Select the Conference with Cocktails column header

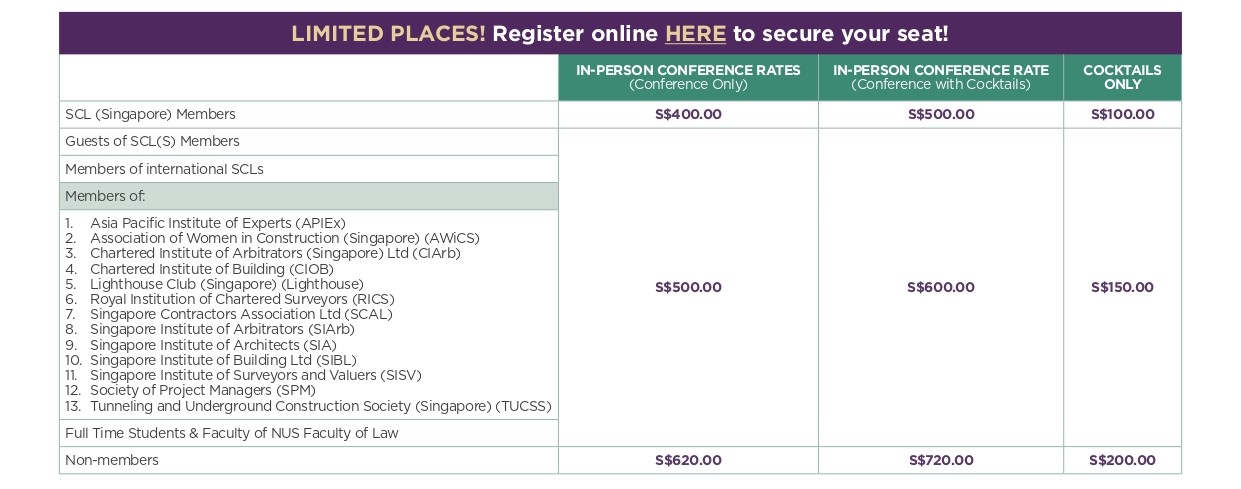[x=940, y=77]
